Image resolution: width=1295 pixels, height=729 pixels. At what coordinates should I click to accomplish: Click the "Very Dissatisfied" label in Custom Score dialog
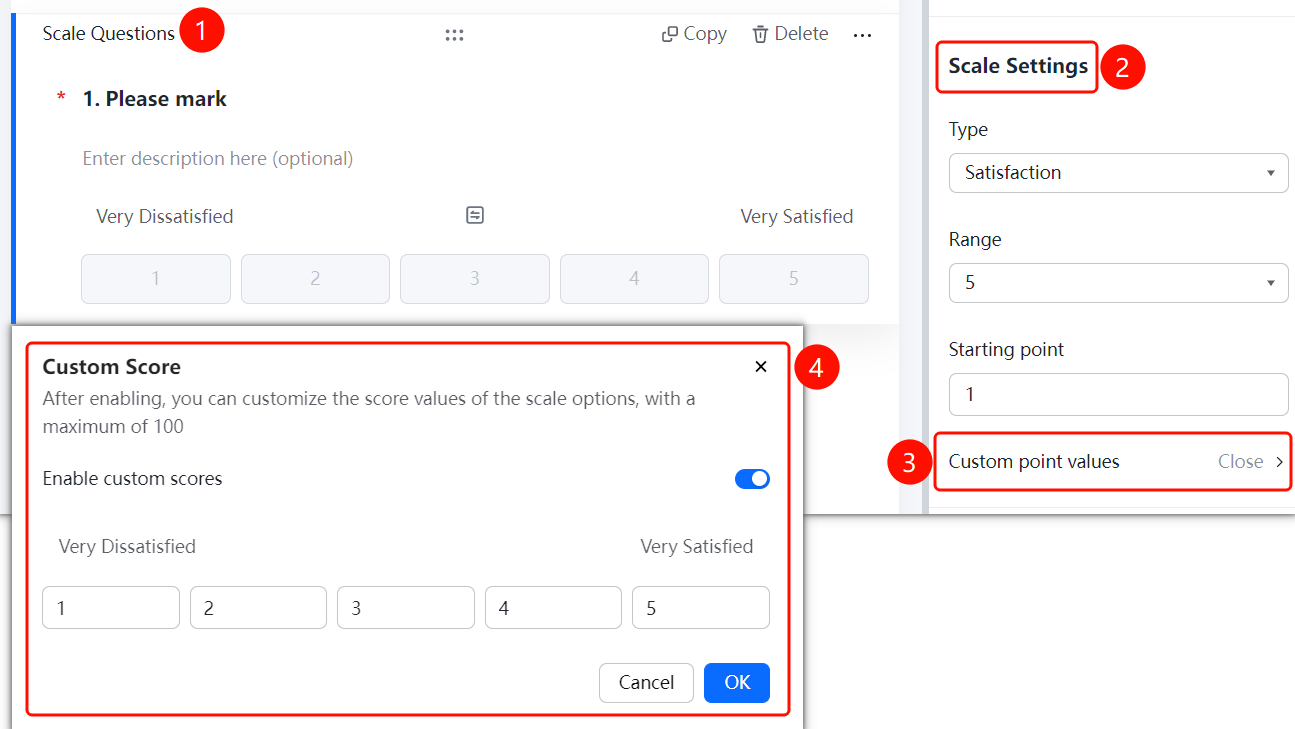click(127, 547)
